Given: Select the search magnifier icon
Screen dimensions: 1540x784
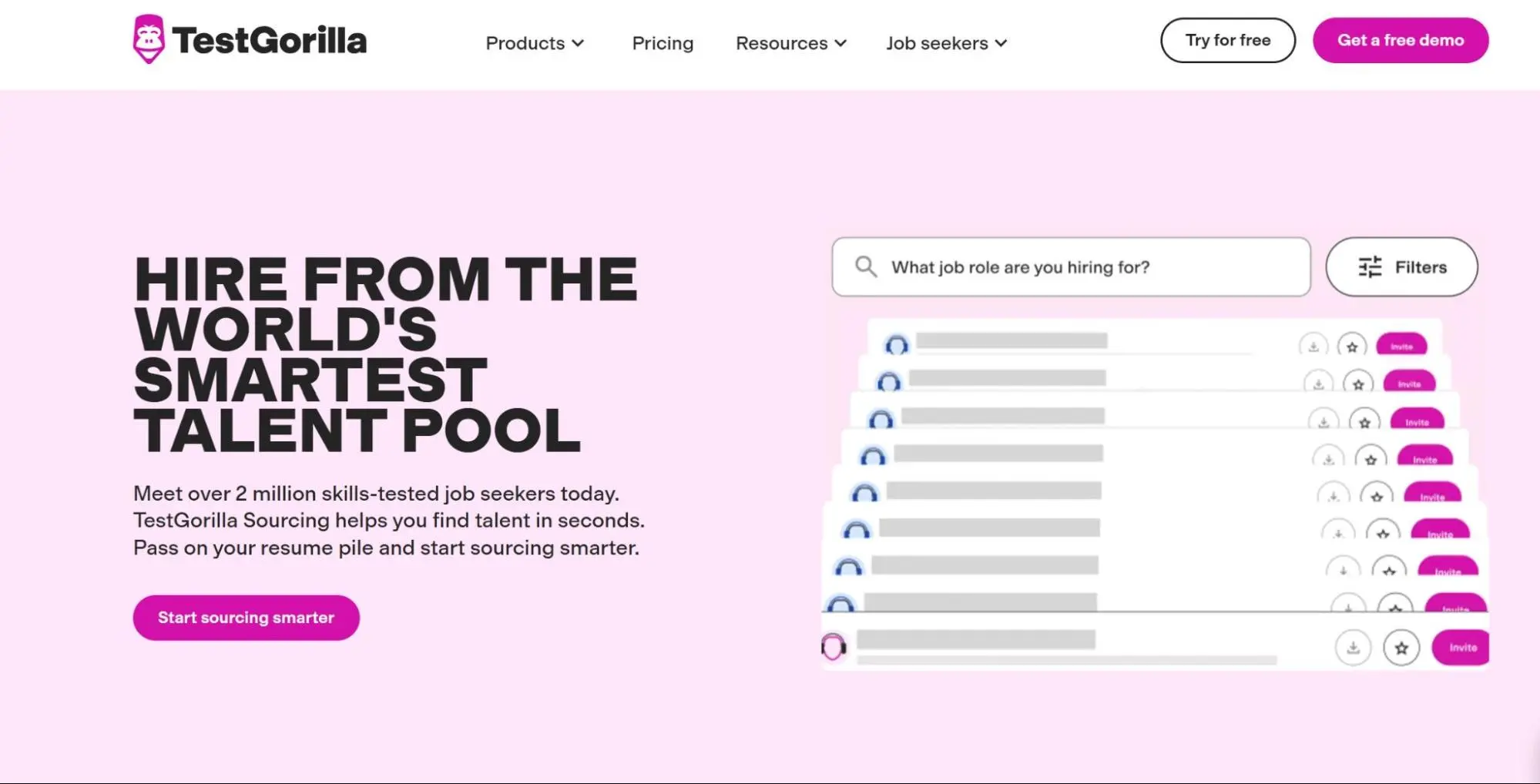Looking at the screenshot, I should coord(866,266).
